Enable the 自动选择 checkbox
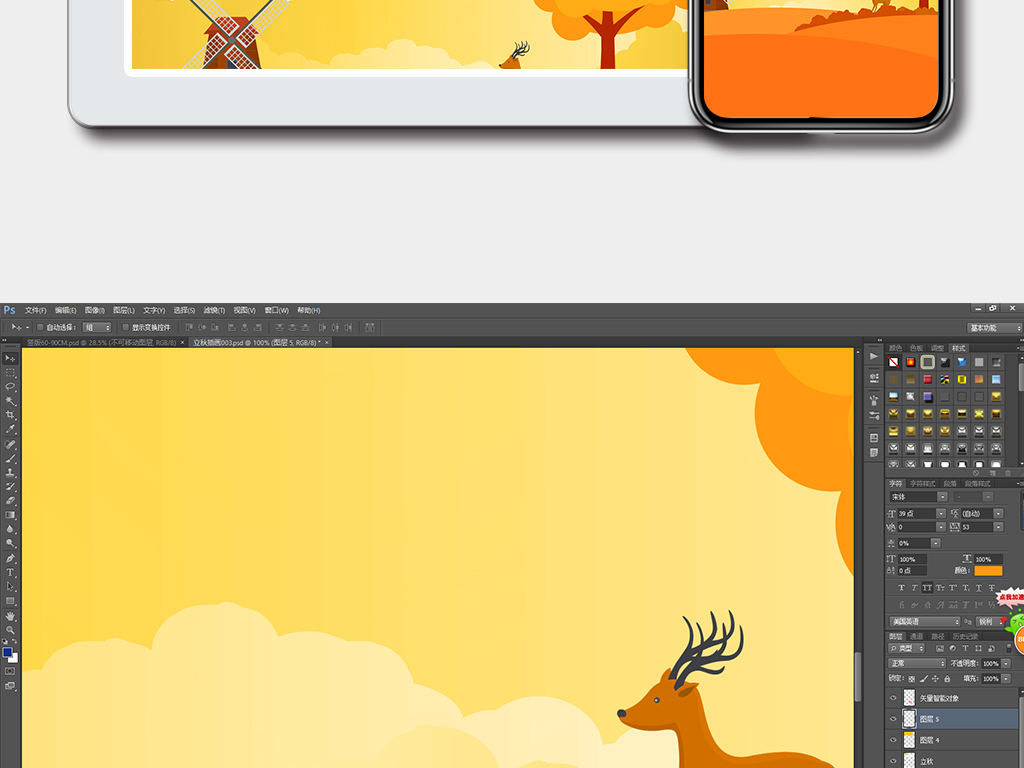The height and width of the screenshot is (768, 1024). pyautogui.click(x=40, y=327)
